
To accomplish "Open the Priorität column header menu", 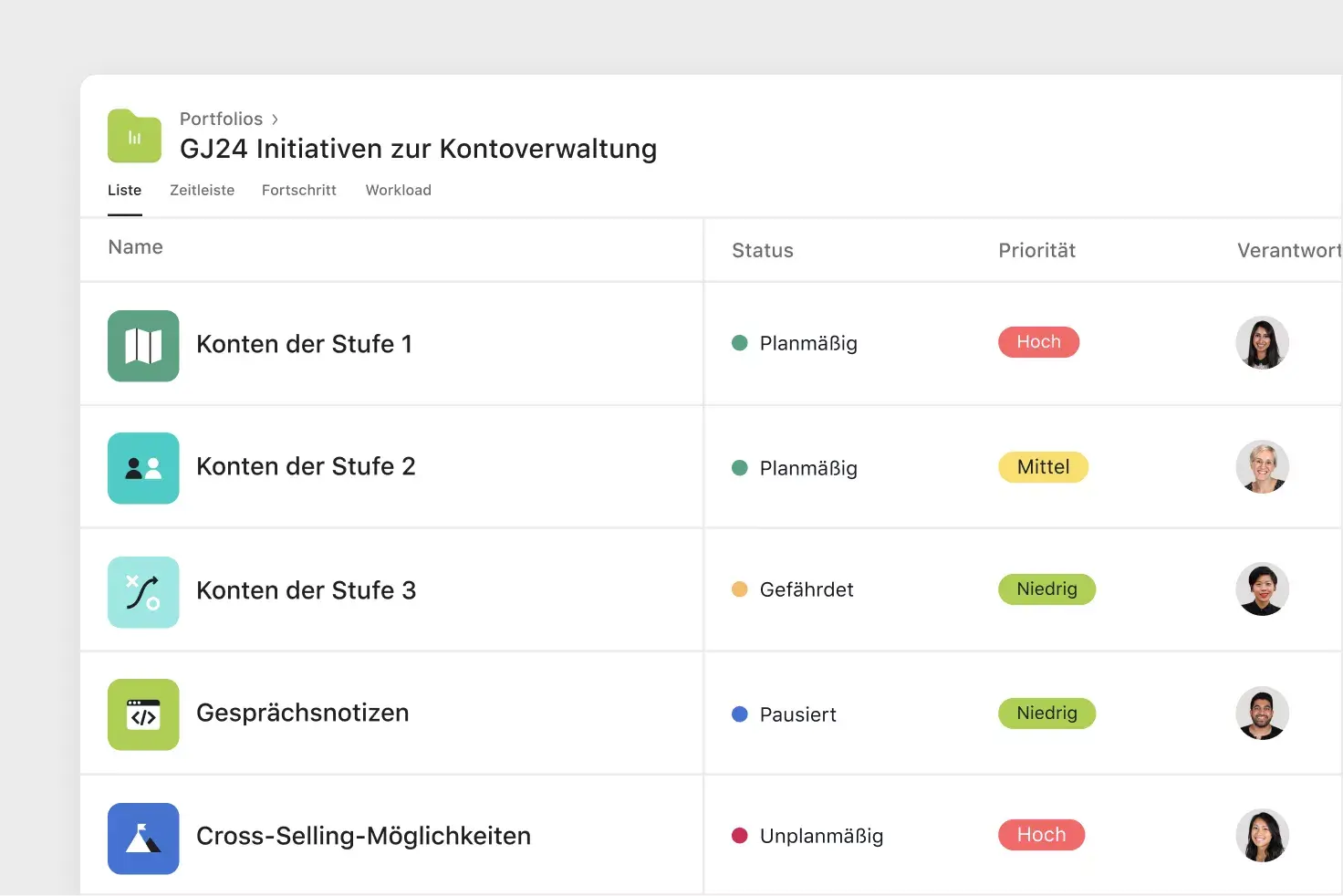I will point(1036,250).
